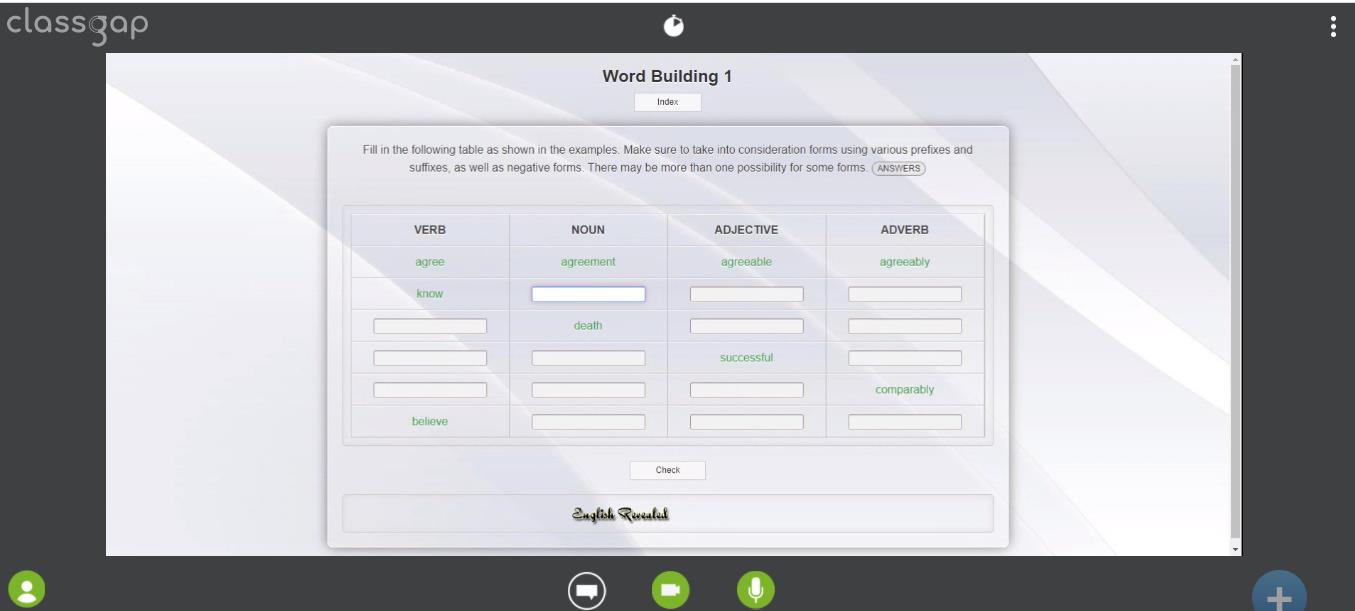Click the noun field for 'believe'

pyautogui.click(x=588, y=422)
